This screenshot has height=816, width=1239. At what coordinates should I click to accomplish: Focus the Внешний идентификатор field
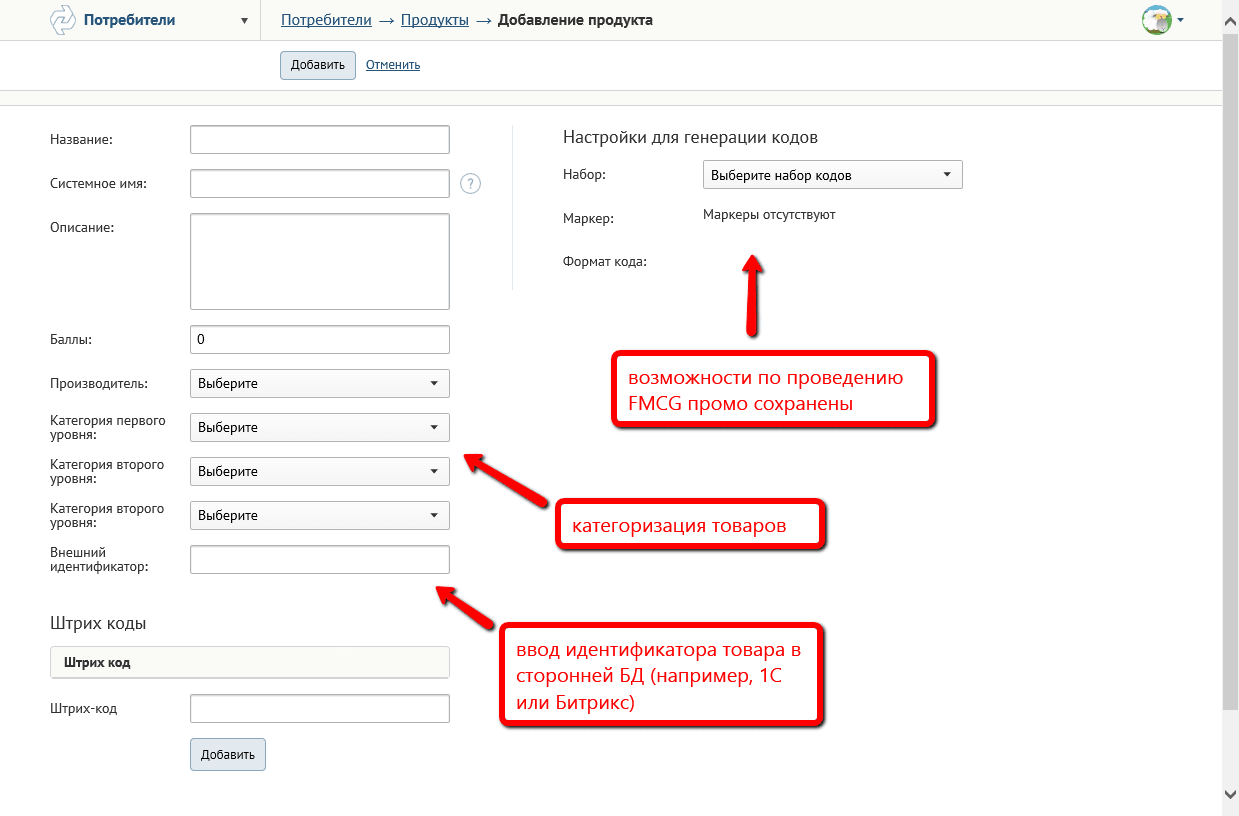click(319, 560)
